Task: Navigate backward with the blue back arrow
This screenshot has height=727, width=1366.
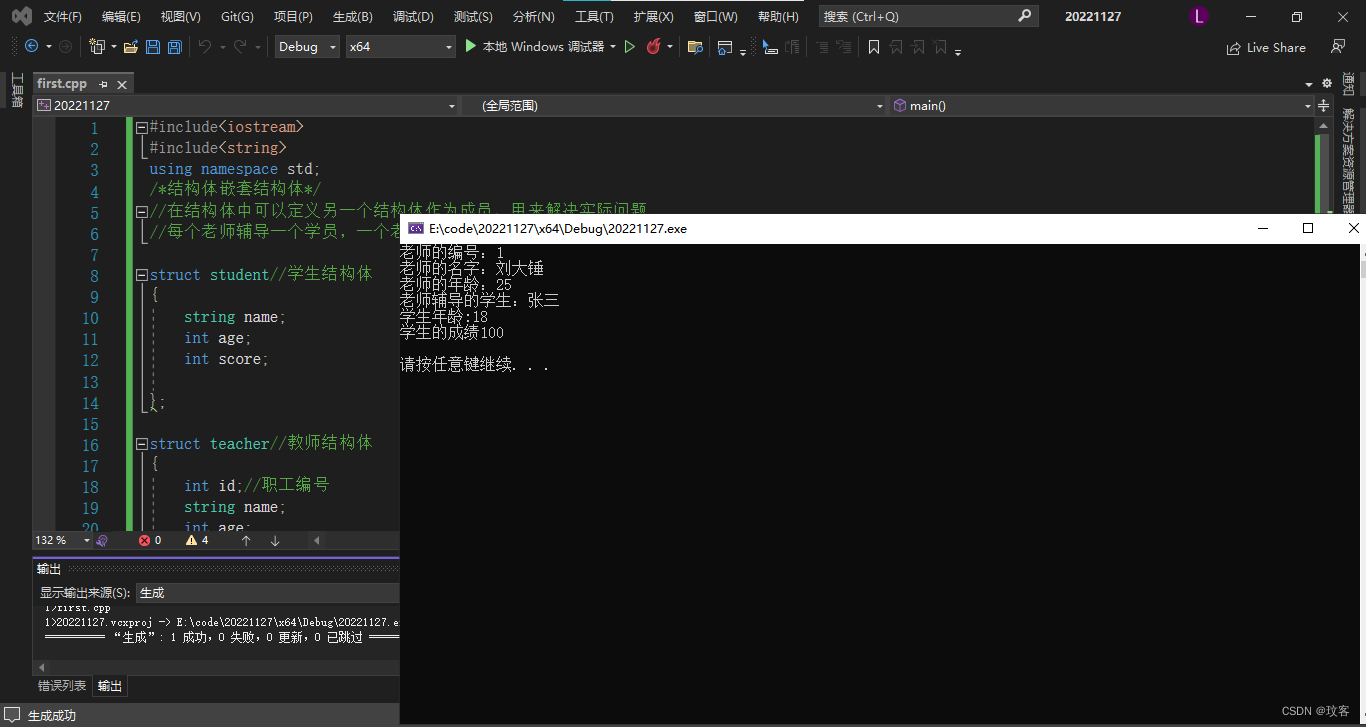Action: click(x=31, y=46)
